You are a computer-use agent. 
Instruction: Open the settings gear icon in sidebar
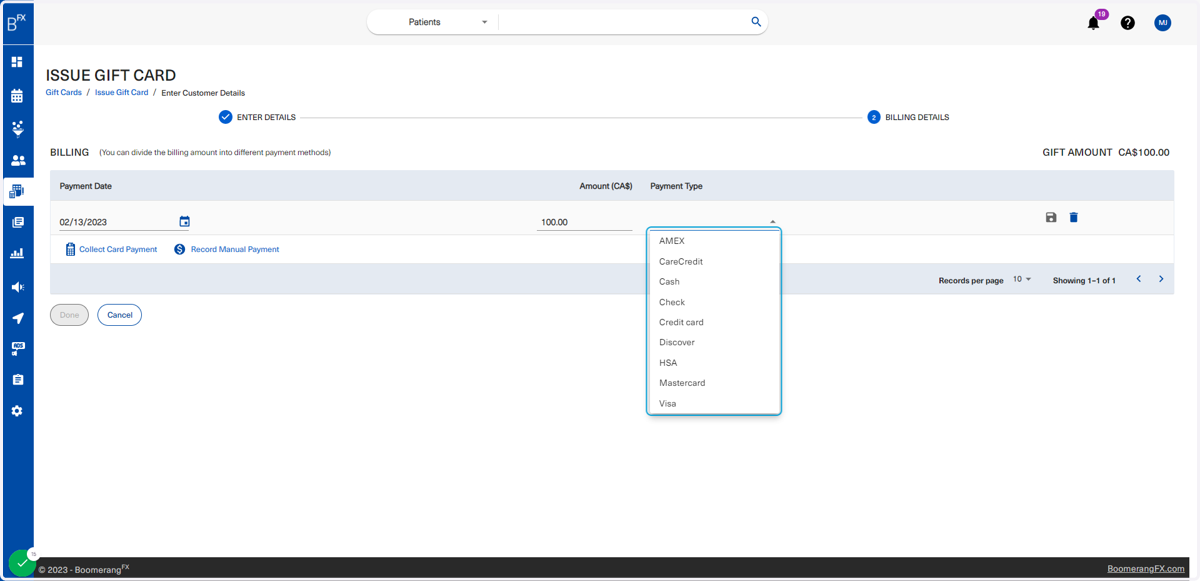(17, 411)
